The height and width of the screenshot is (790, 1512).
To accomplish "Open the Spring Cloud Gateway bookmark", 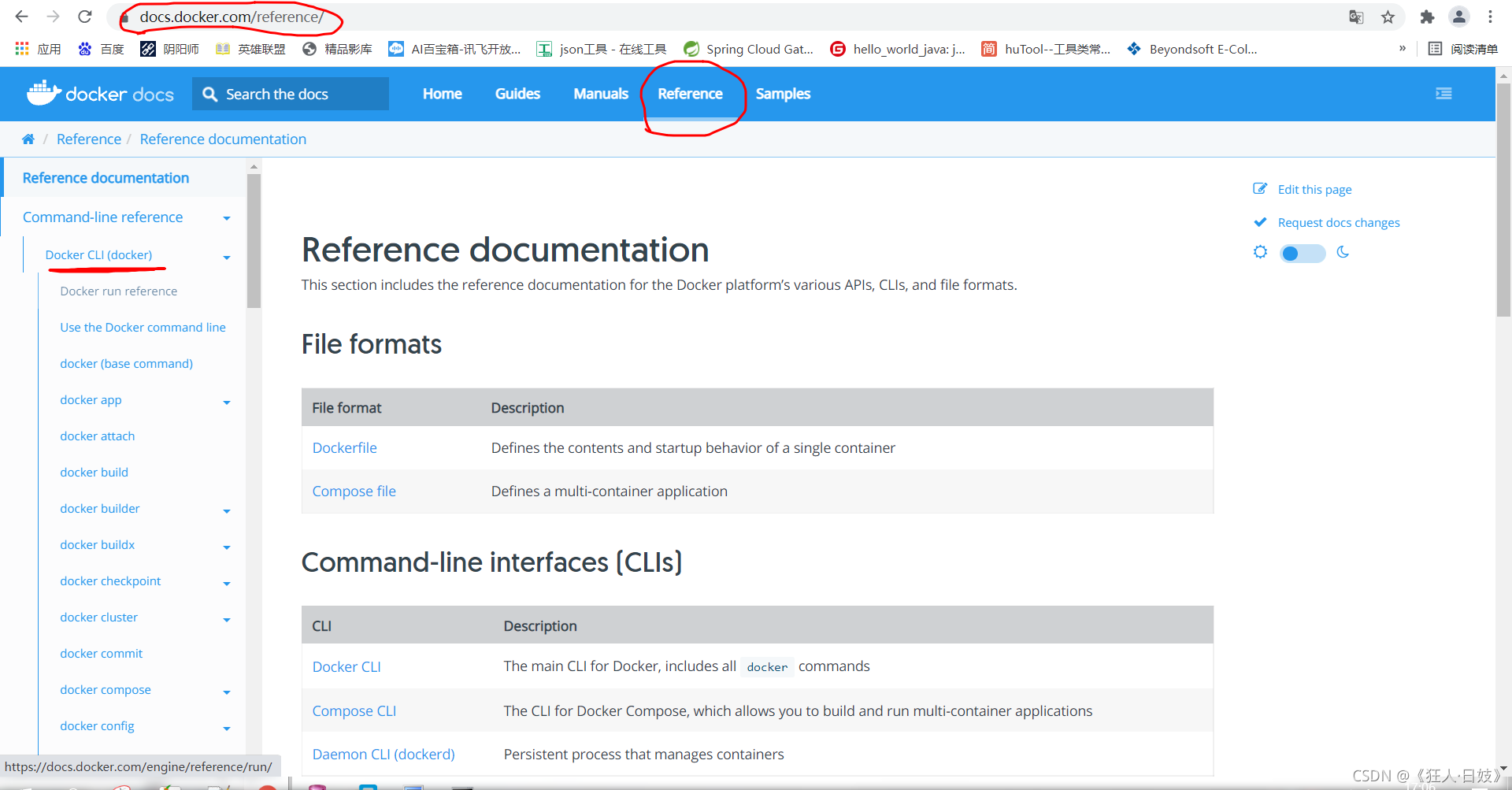I will (x=748, y=49).
